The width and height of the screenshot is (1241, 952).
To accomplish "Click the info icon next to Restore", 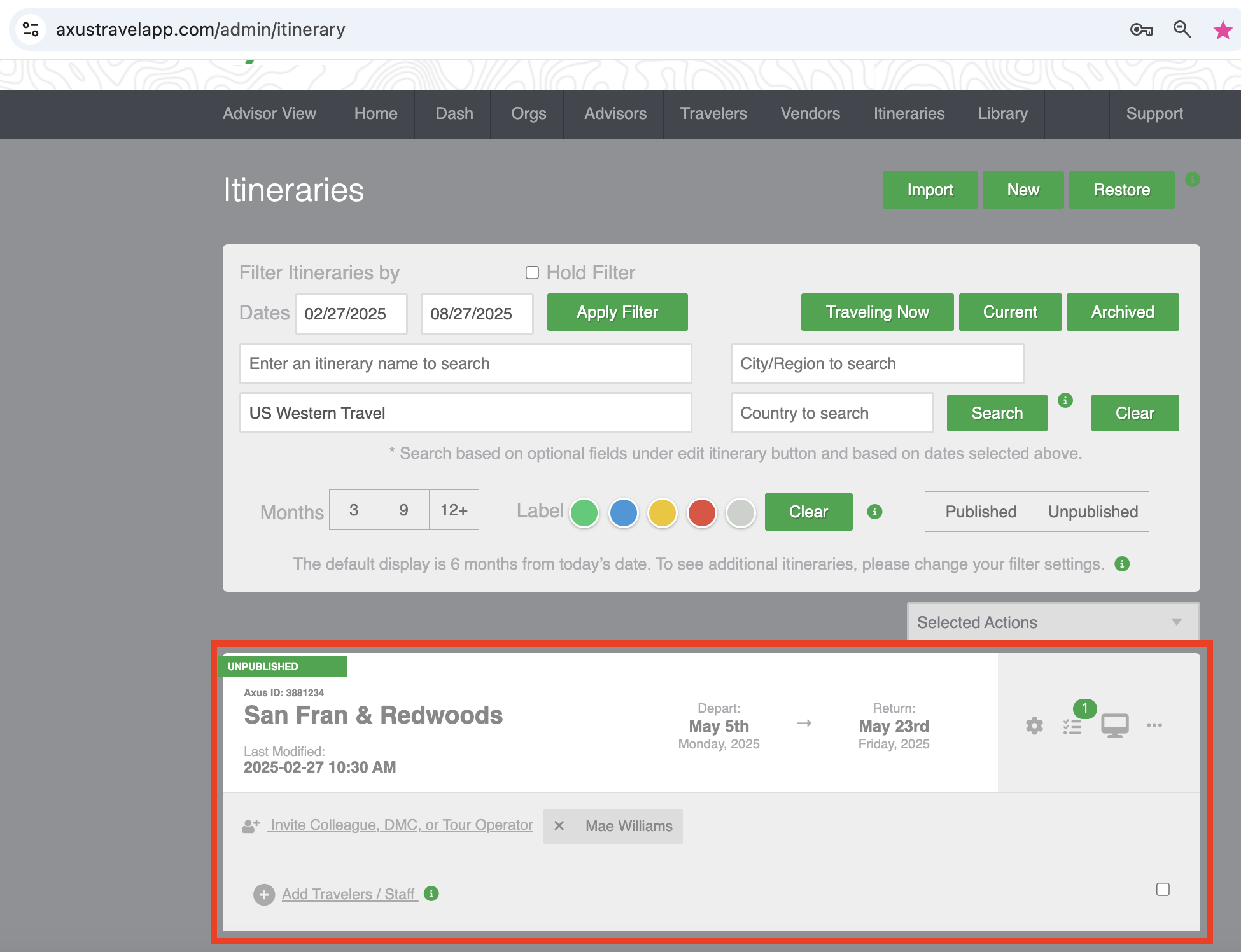I will [1193, 179].
